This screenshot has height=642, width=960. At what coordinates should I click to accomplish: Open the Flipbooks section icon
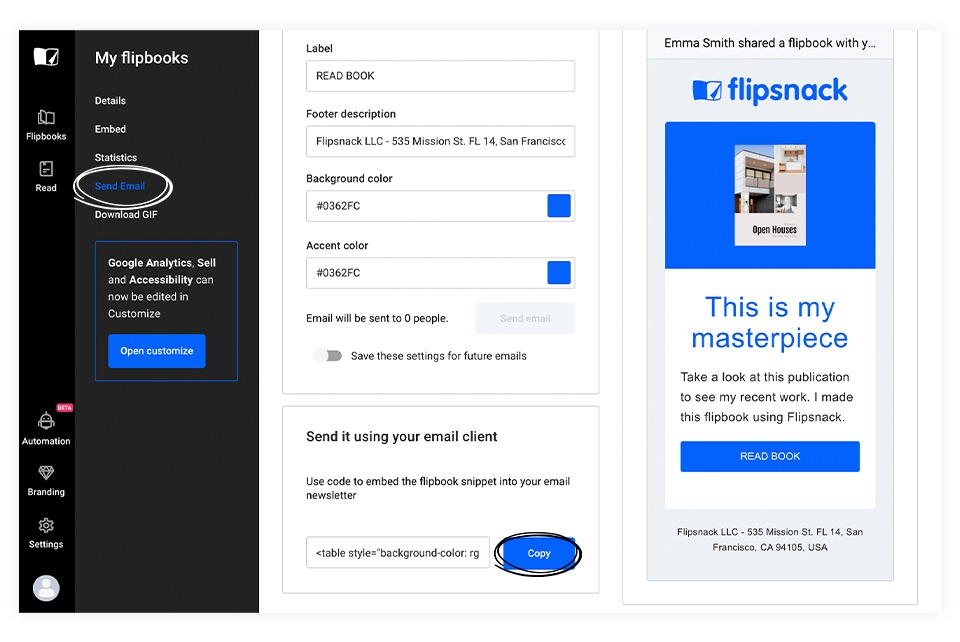coord(46,117)
